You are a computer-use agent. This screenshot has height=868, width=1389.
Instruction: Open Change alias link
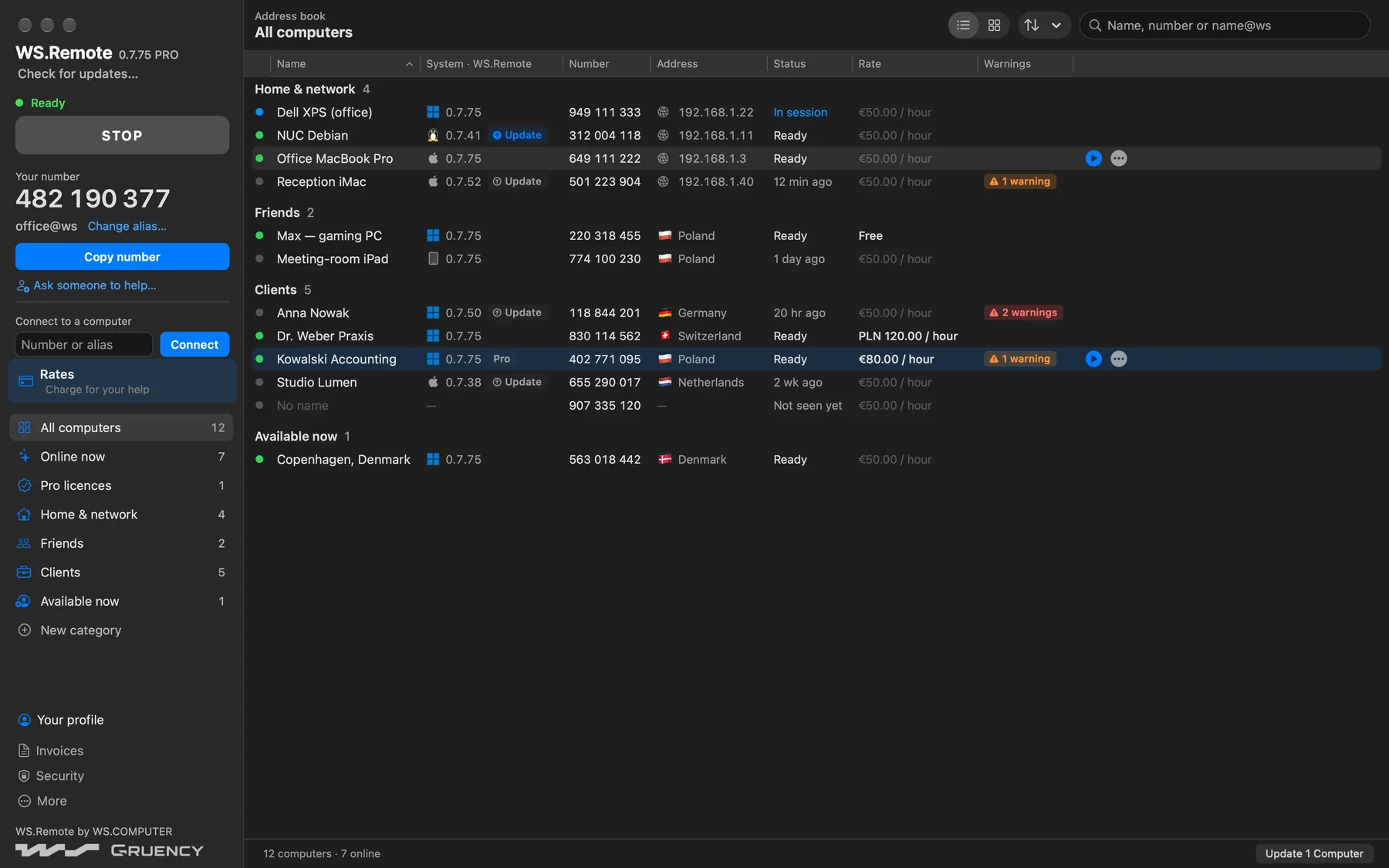[127, 226]
